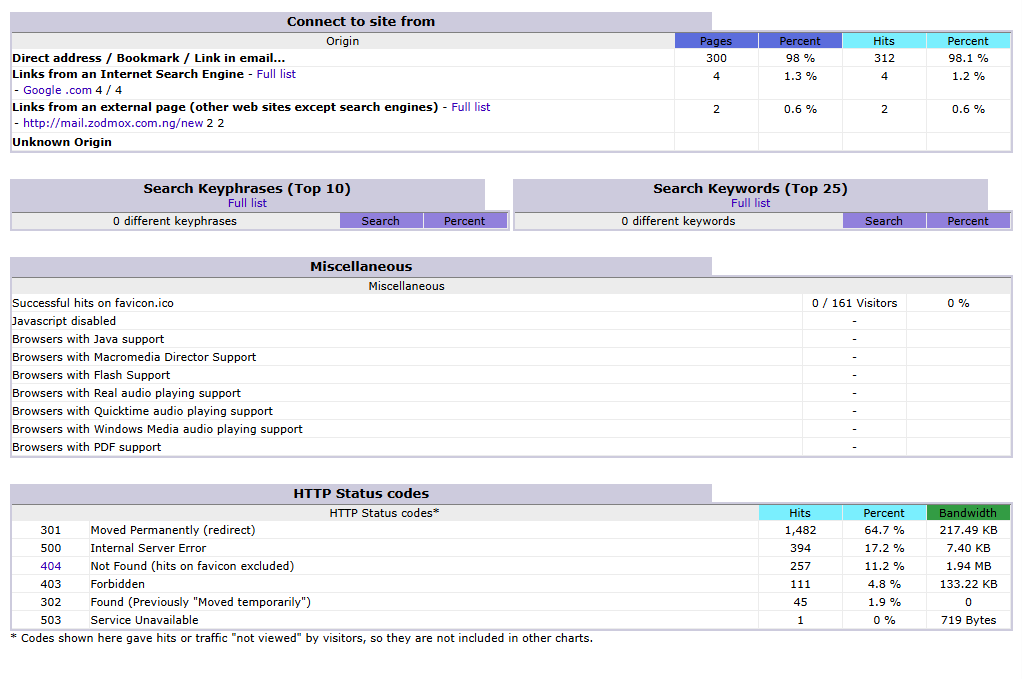Click Hits header in HTTP Status codes table
The width and height of the screenshot is (1022, 679).
[800, 513]
